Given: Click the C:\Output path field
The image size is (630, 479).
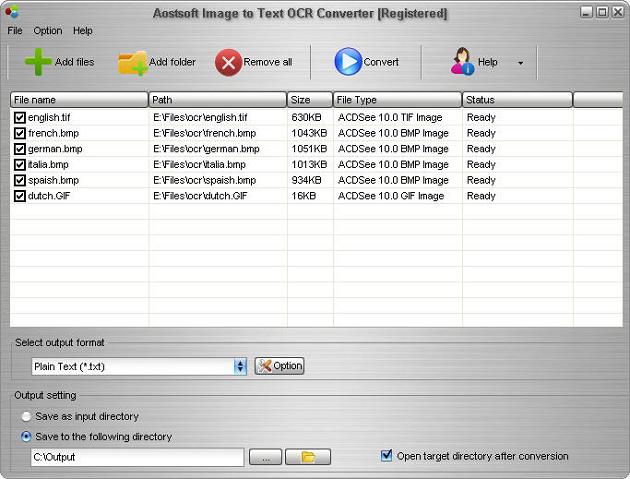Looking at the screenshot, I should (137, 457).
